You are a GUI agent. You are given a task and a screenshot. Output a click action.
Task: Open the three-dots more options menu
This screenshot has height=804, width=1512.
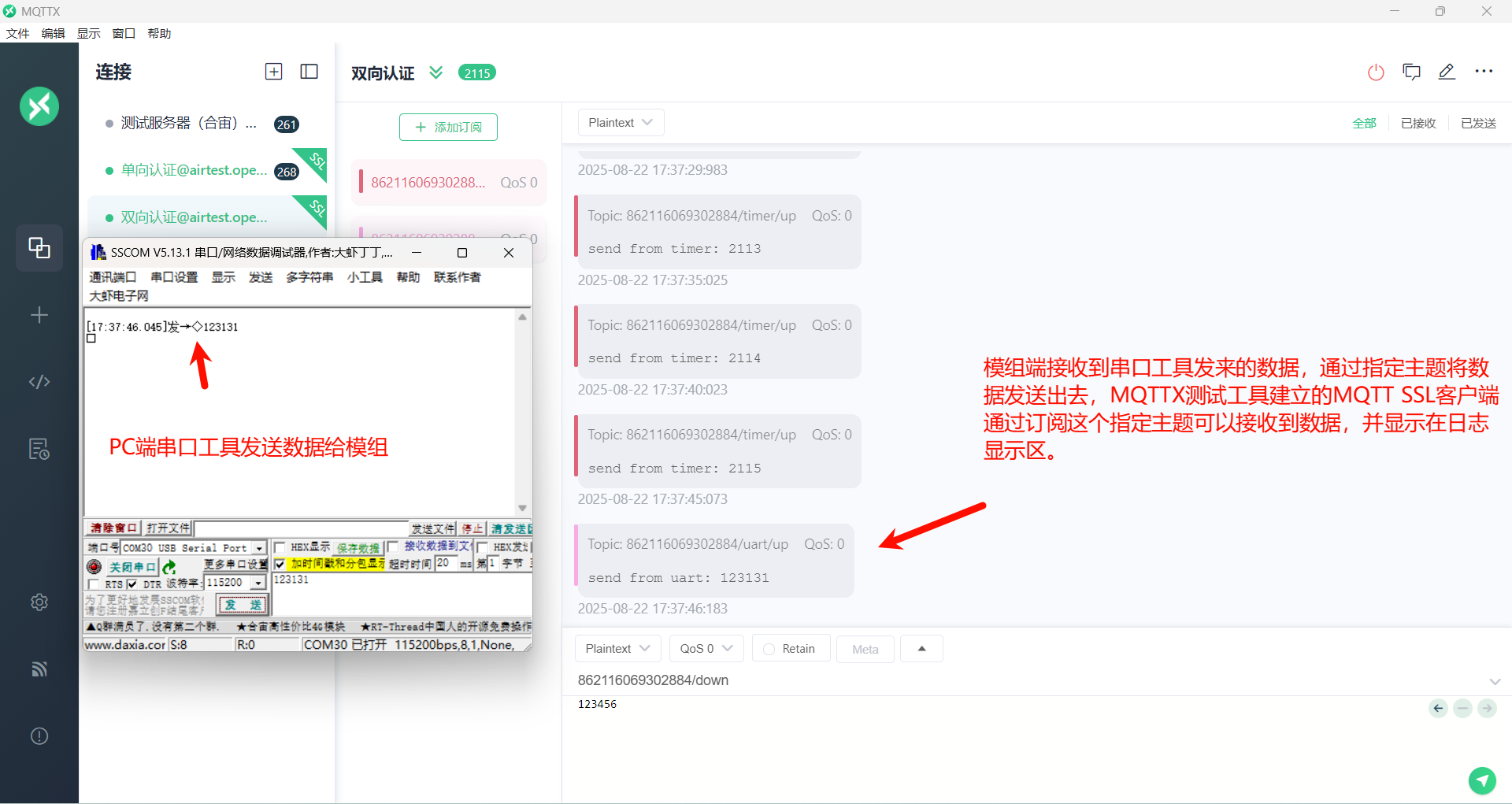(x=1484, y=72)
